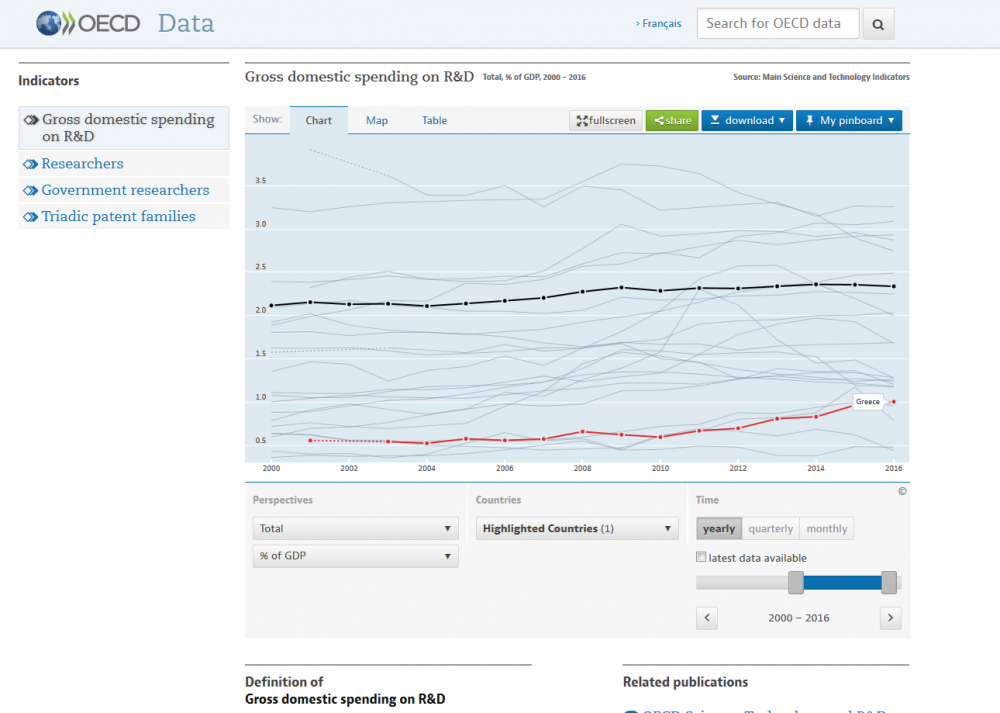Select the yearly frequency option
Viewport: 1000px width, 713px height.
coord(719,529)
